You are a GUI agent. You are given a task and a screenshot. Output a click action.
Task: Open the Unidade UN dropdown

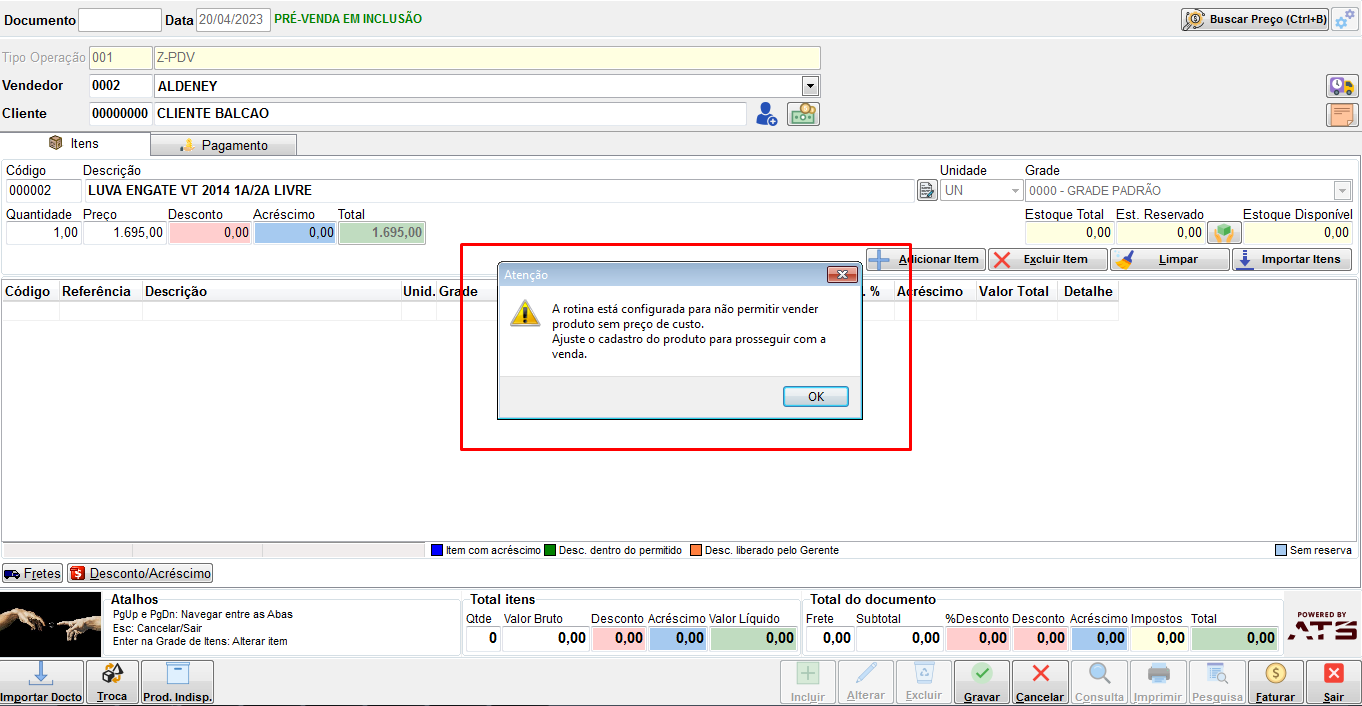pyautogui.click(x=1015, y=190)
